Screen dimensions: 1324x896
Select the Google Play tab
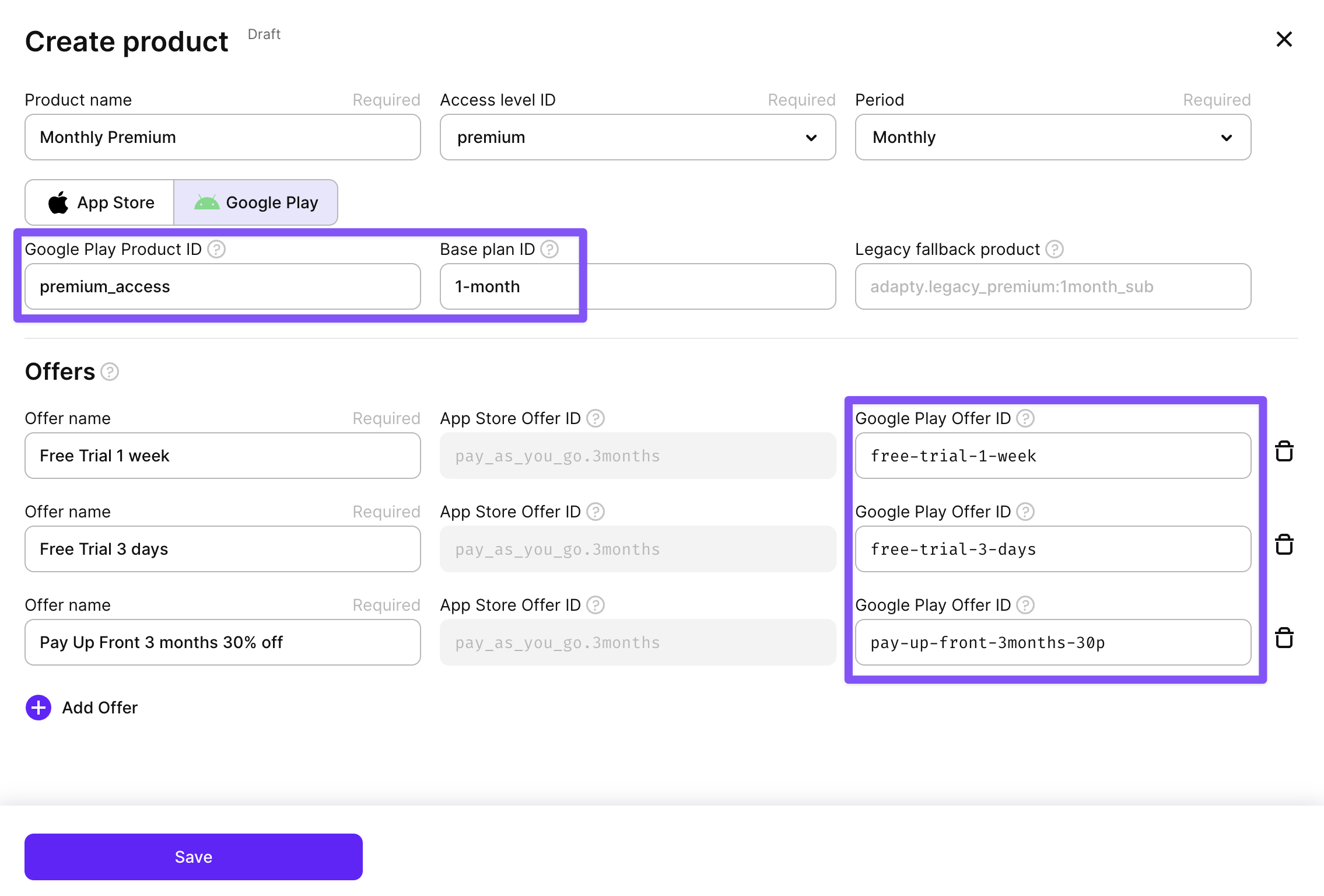(x=256, y=202)
